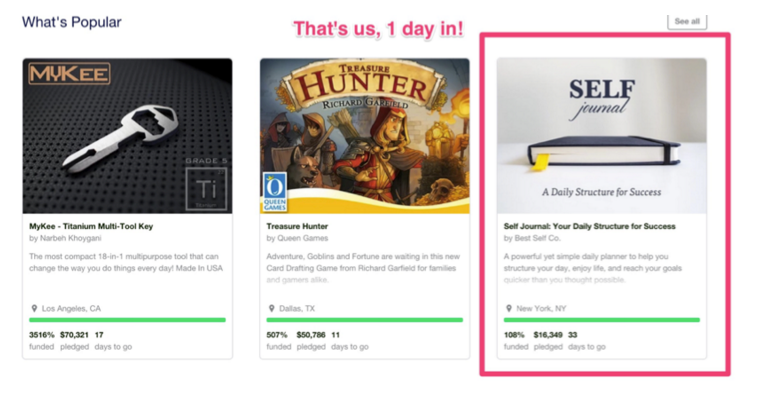The image size is (762, 413).
Task: Click the Dallas, TX location pin icon
Action: [270, 308]
